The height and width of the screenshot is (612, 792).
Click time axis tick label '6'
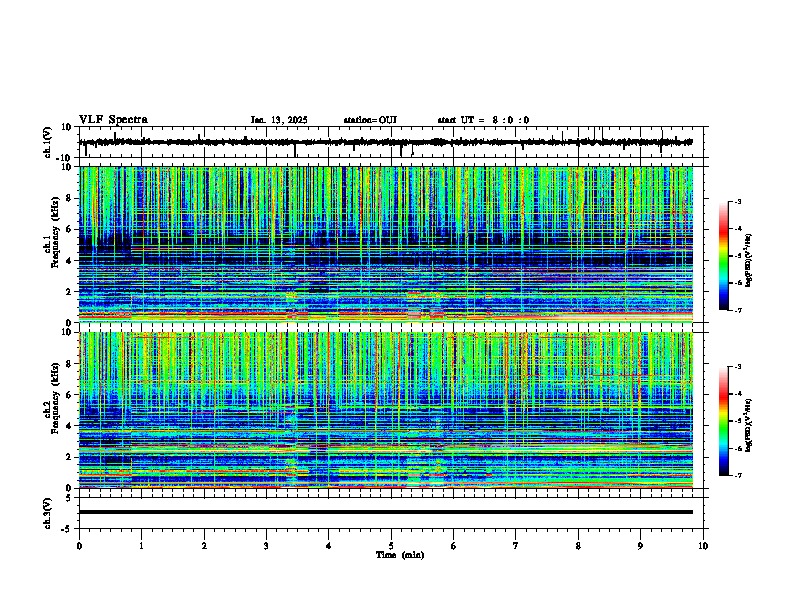(454, 546)
